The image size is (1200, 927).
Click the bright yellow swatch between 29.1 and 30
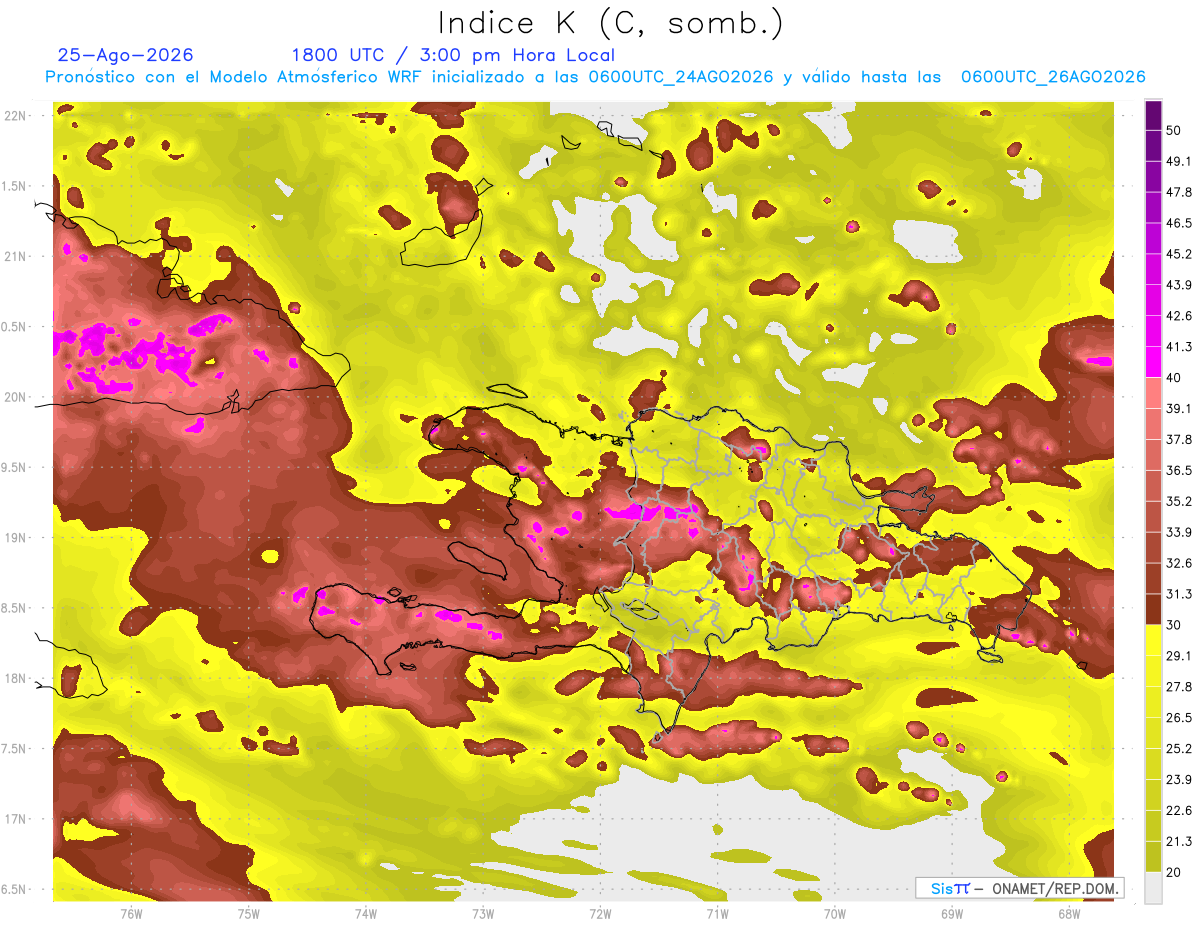1153,640
